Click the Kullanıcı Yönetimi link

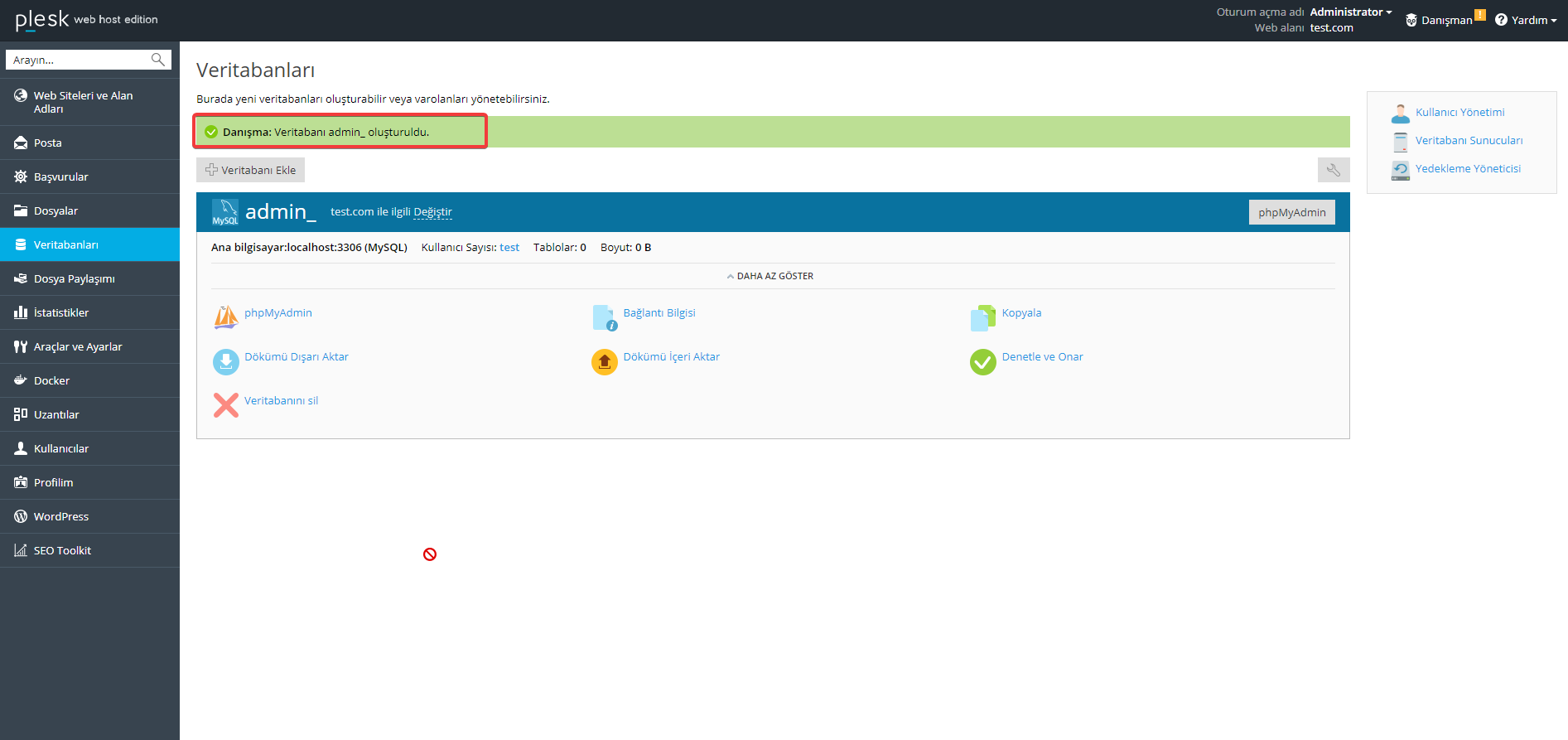coord(1459,112)
